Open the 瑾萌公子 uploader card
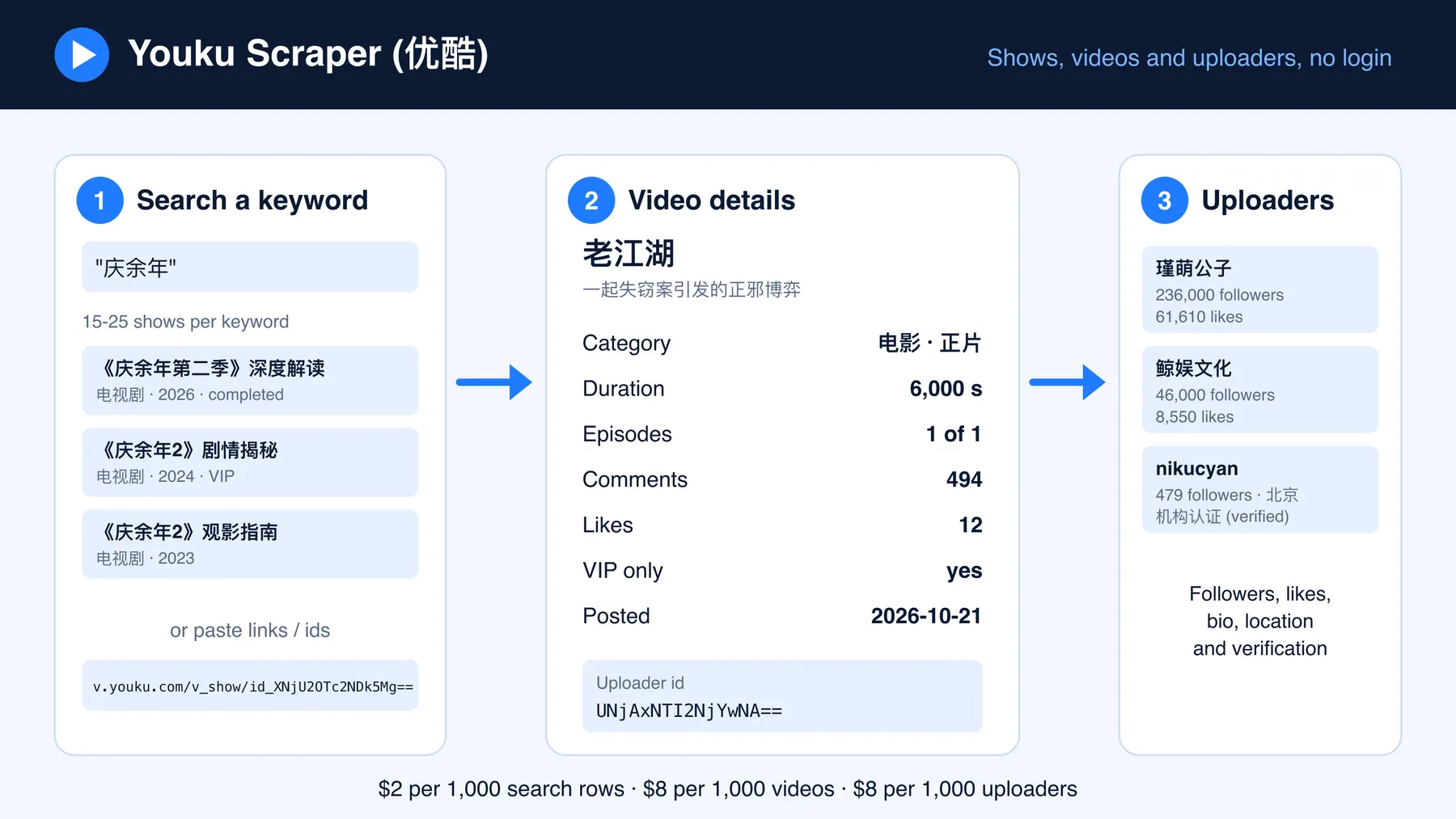Screen dimensions: 1456x819 coord(1260,289)
